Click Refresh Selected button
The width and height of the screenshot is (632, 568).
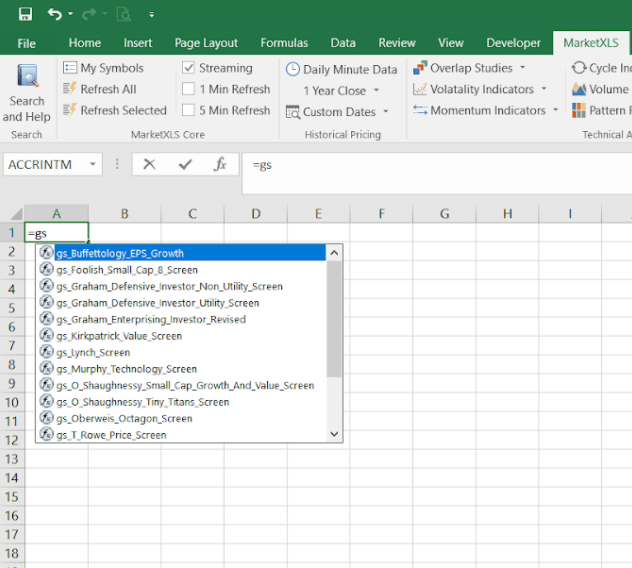click(x=115, y=110)
